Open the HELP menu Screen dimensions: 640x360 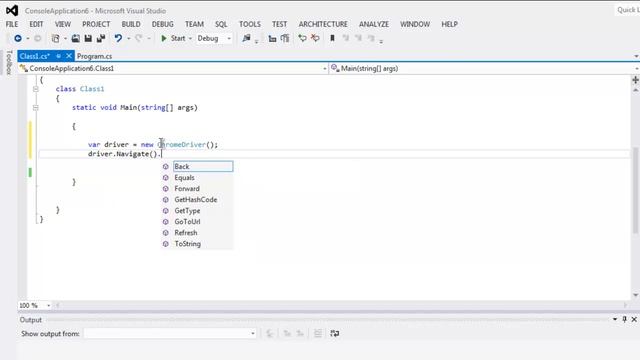[449, 24]
